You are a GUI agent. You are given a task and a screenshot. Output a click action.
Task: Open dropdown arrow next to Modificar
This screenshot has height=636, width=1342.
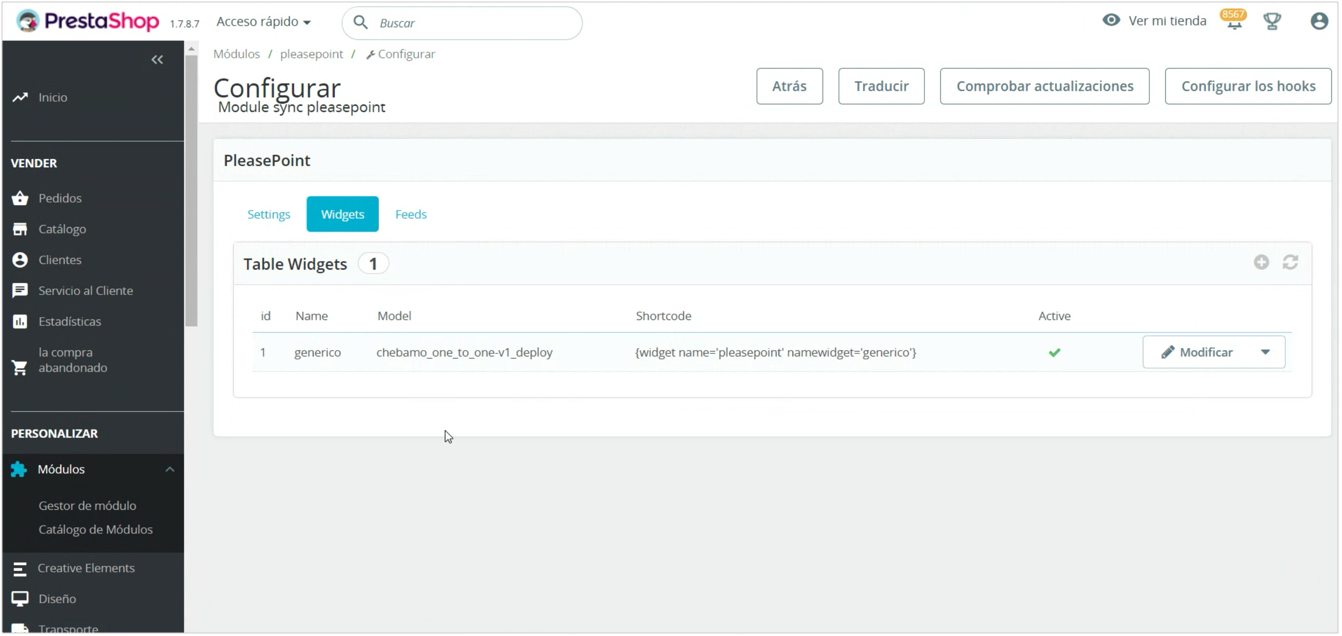1265,353
